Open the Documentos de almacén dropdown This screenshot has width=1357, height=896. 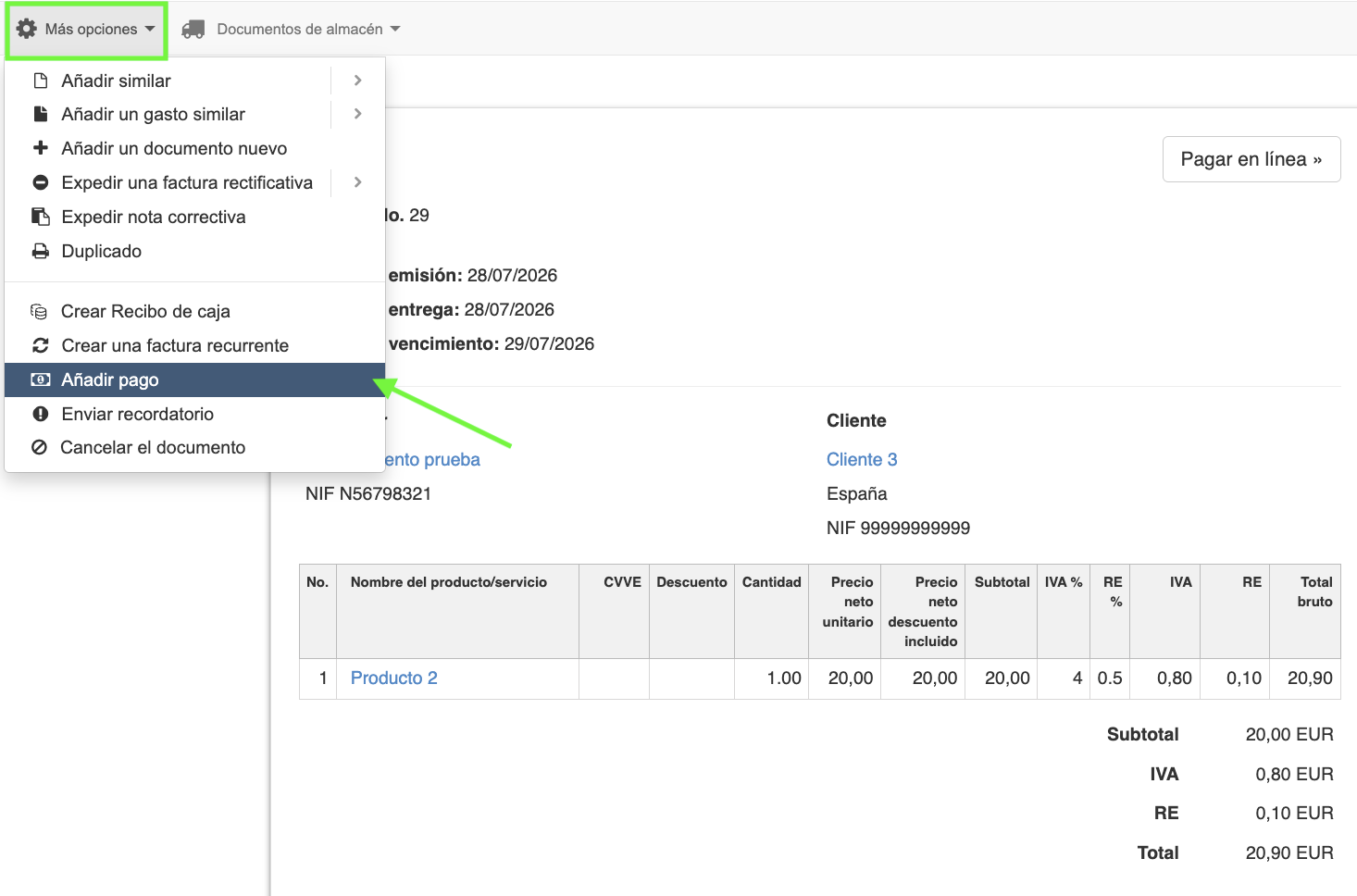tap(292, 30)
